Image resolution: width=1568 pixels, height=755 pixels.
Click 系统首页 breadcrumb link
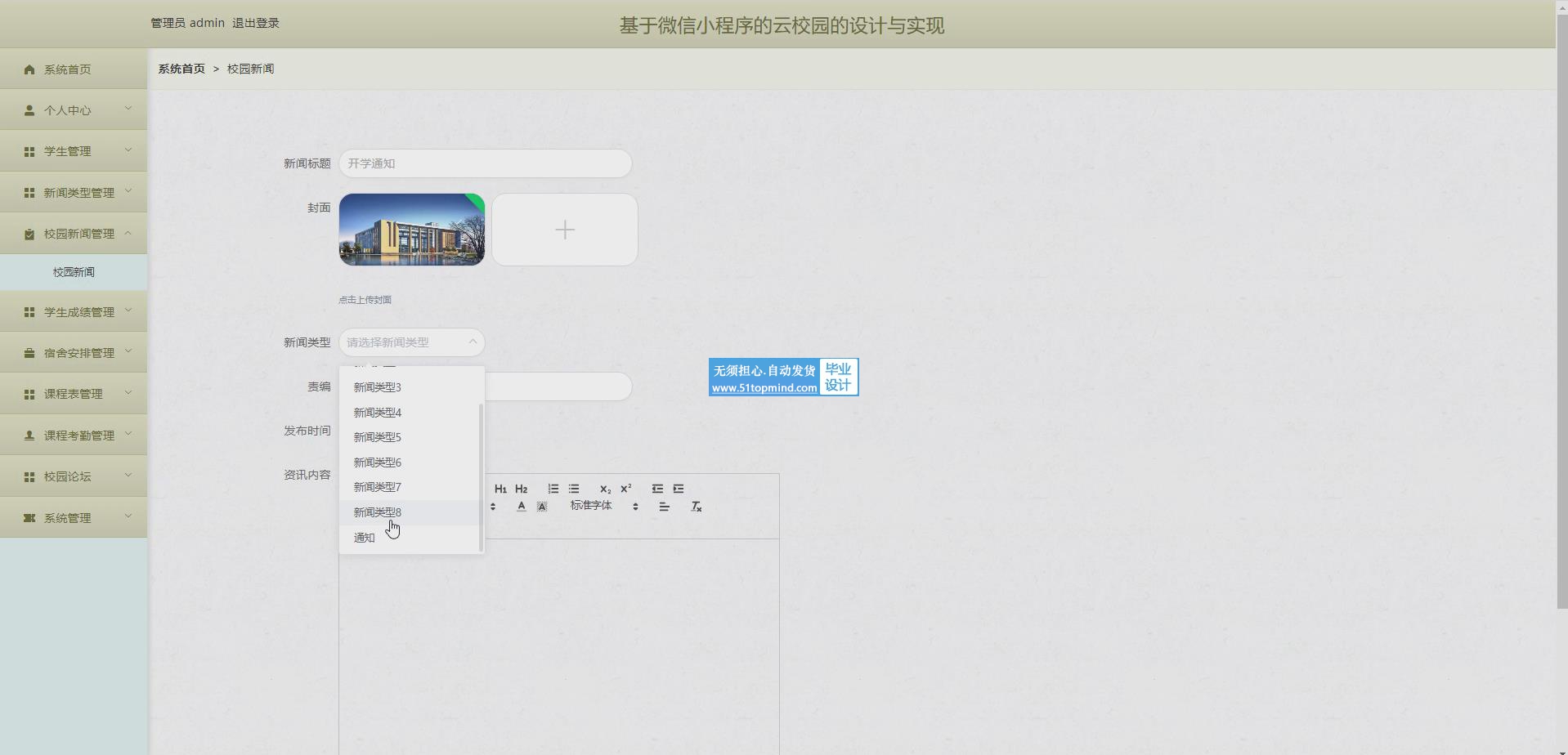click(x=181, y=69)
